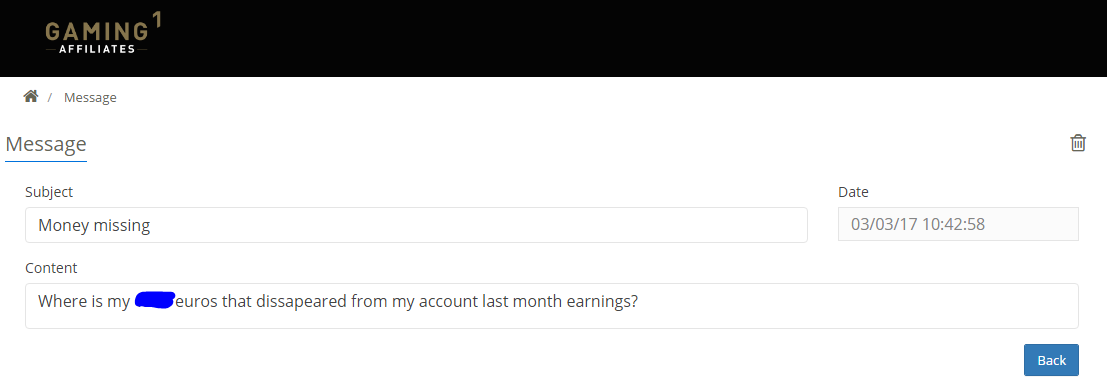Select the blue redacted scribble mark
This screenshot has width=1107, height=388.
click(x=155, y=301)
